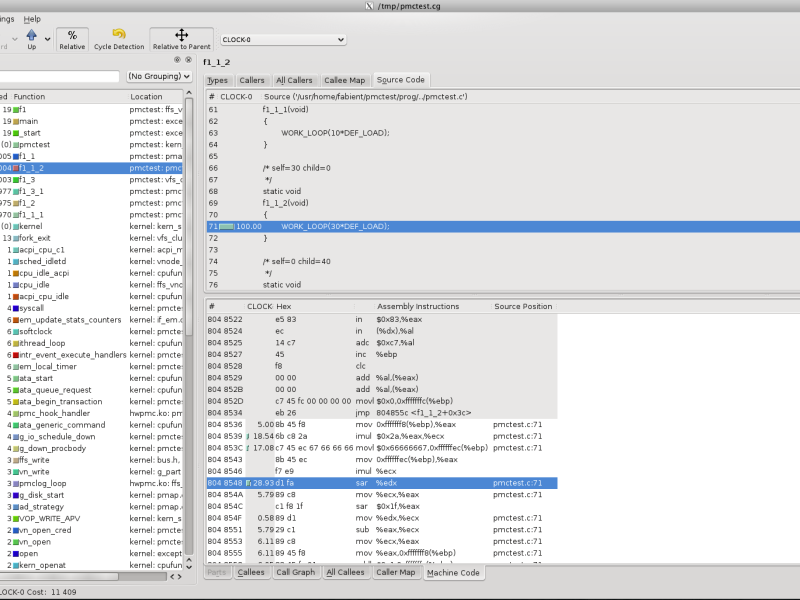Click the red swatch beside intr_event_execute_handlers

click(16, 355)
